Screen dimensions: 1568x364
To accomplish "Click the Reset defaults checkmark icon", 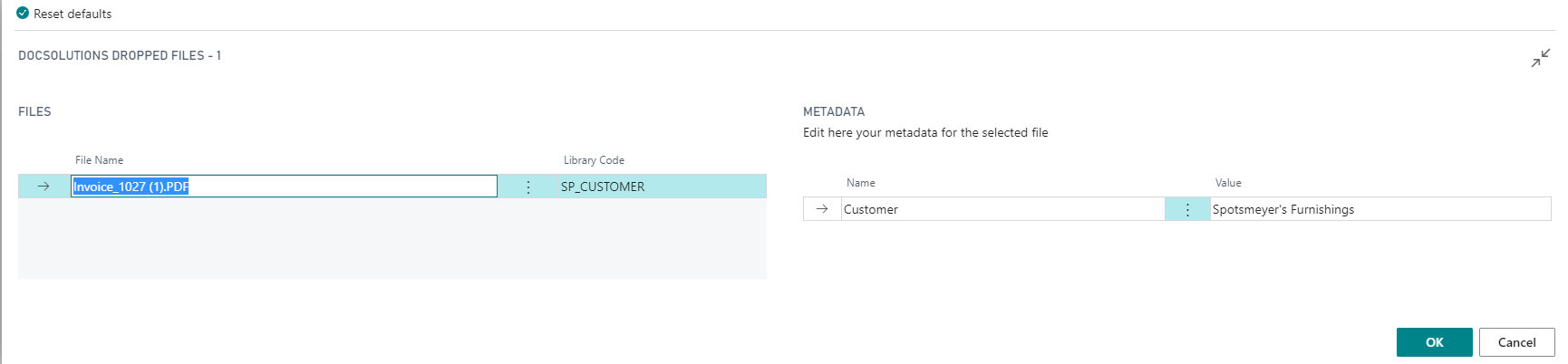I will [x=23, y=14].
